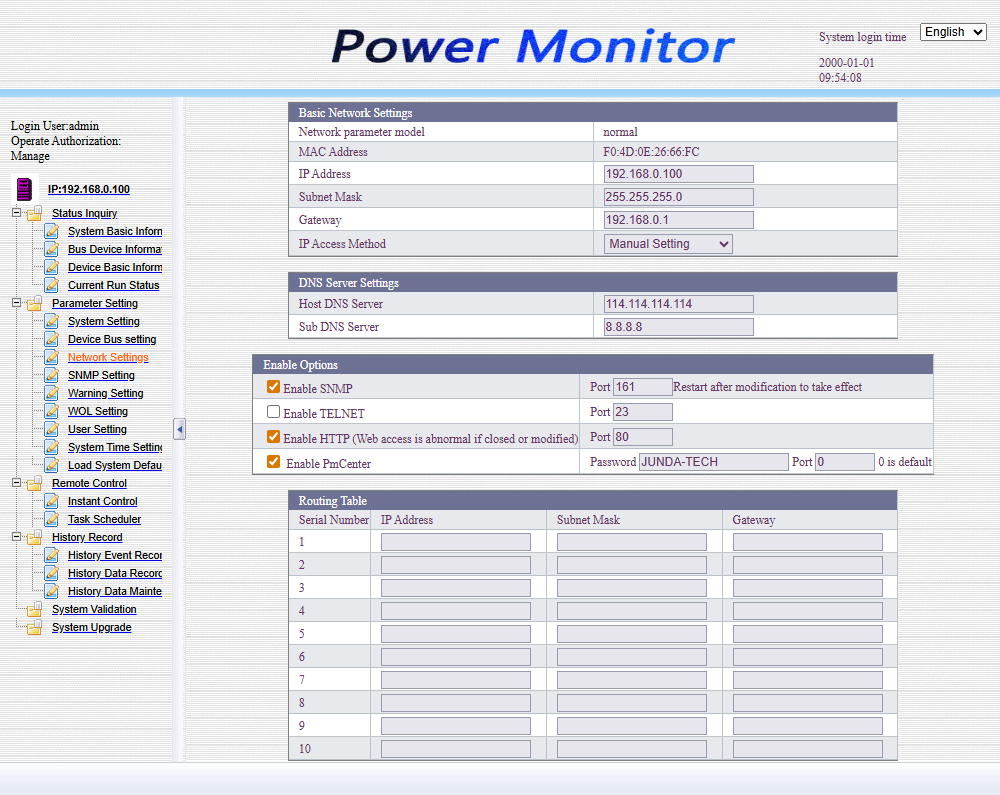
Task: Uncheck the Enable PmCenter option
Action: click(274, 462)
